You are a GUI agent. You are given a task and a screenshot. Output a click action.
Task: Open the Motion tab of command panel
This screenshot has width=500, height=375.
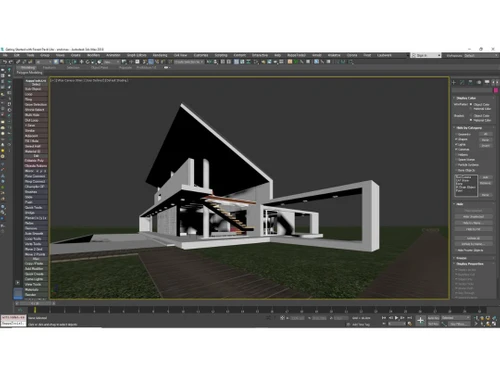click(479, 82)
